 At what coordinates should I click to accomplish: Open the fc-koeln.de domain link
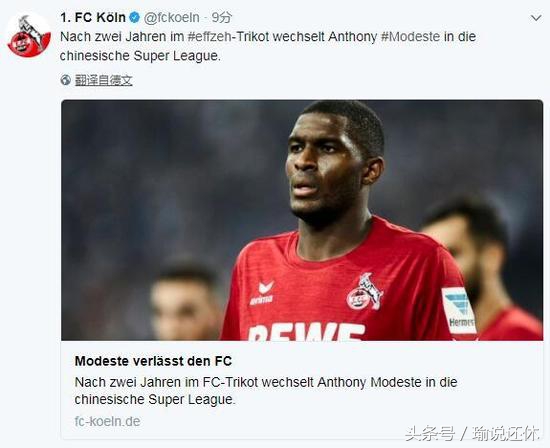(x=107, y=421)
